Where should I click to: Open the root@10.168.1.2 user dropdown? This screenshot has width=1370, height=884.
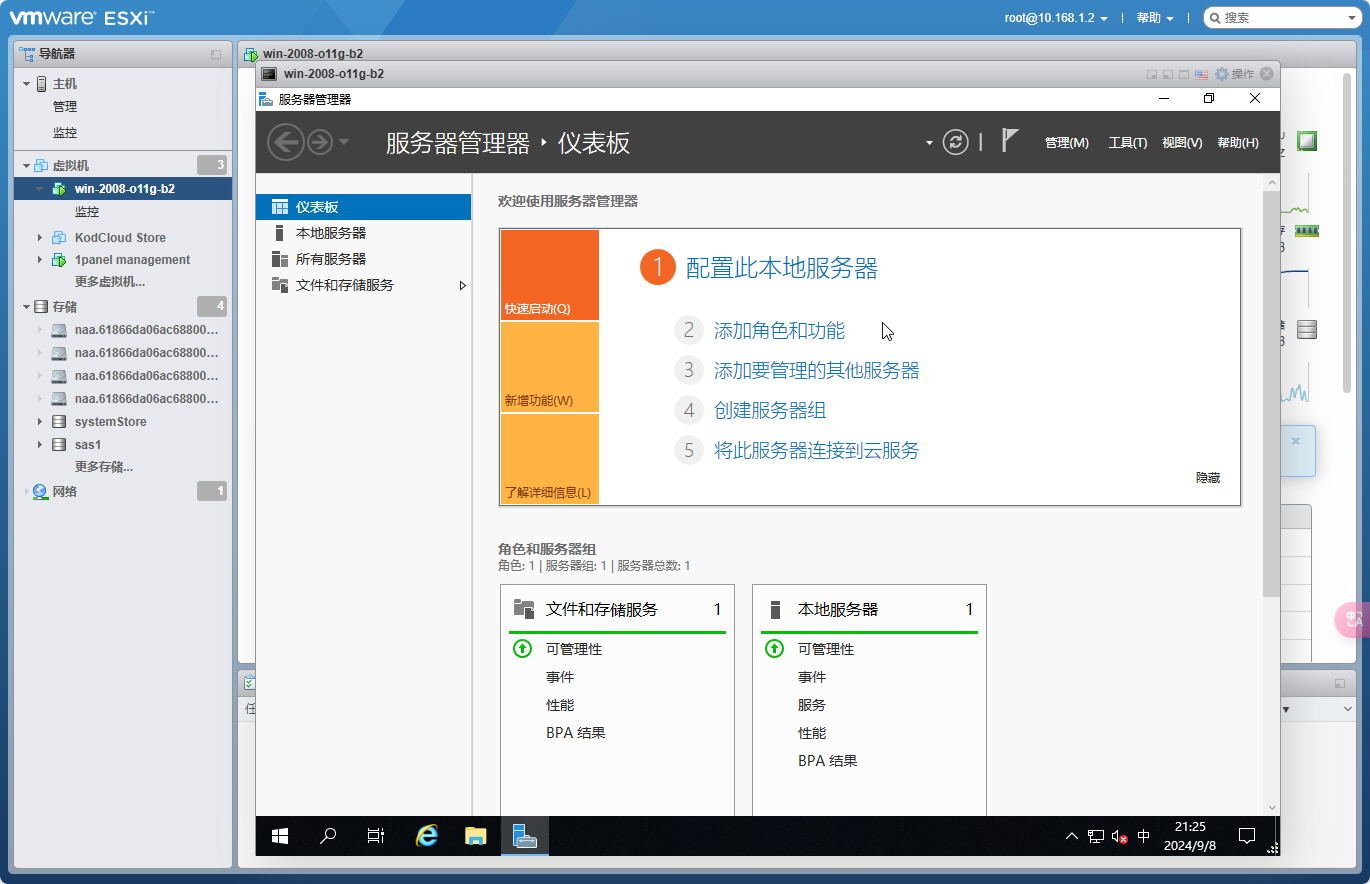click(1056, 18)
